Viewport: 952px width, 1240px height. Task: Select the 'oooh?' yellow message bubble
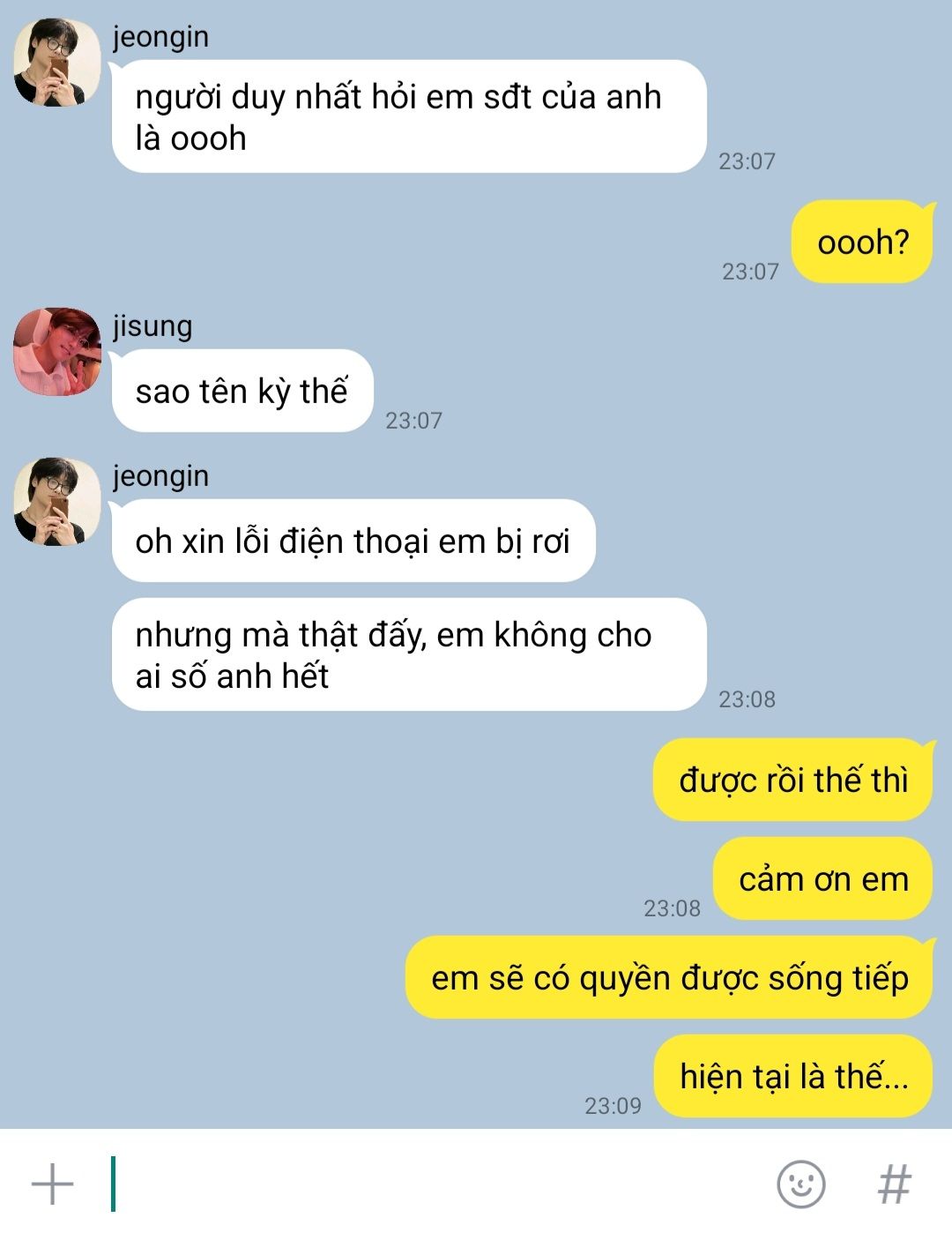click(x=862, y=242)
